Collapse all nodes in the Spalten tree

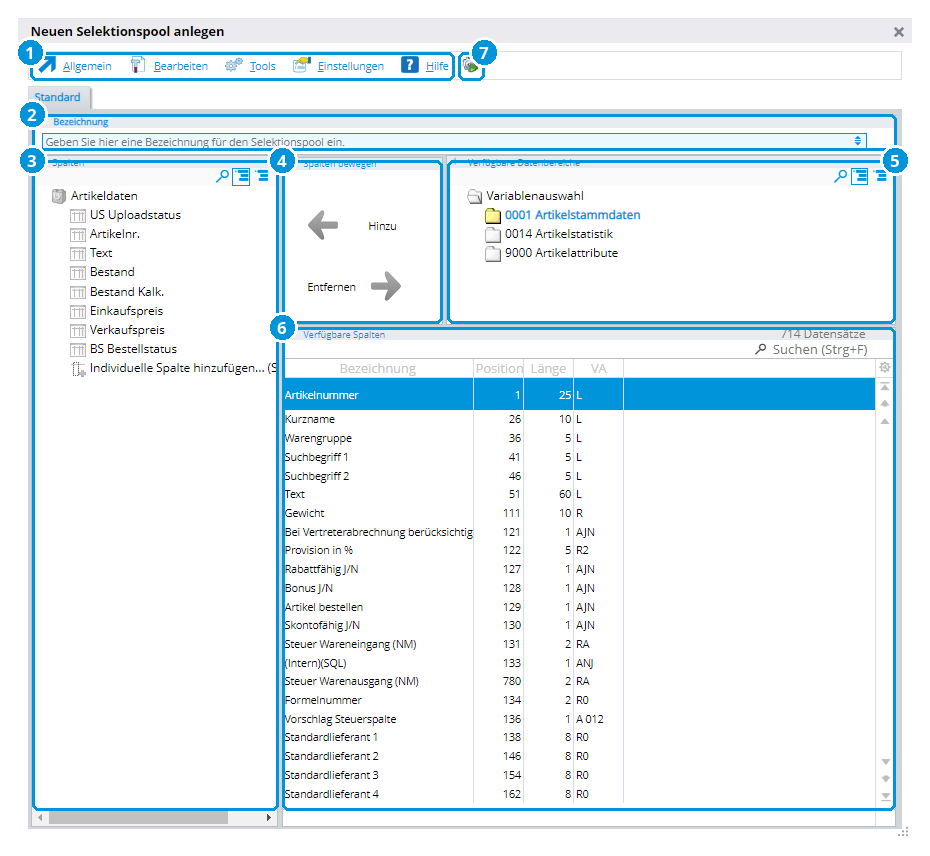pos(262,176)
